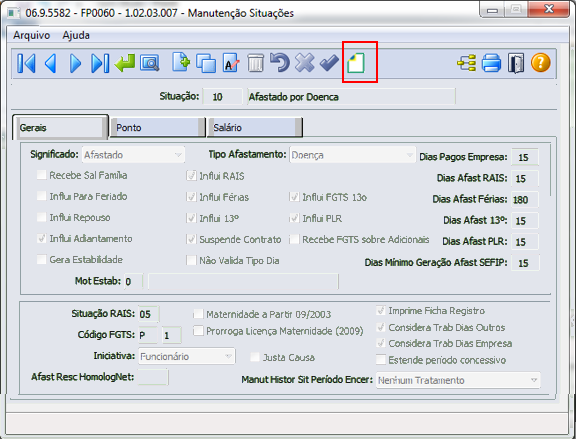Toggle Suspende Contrato checkbox

(191, 239)
